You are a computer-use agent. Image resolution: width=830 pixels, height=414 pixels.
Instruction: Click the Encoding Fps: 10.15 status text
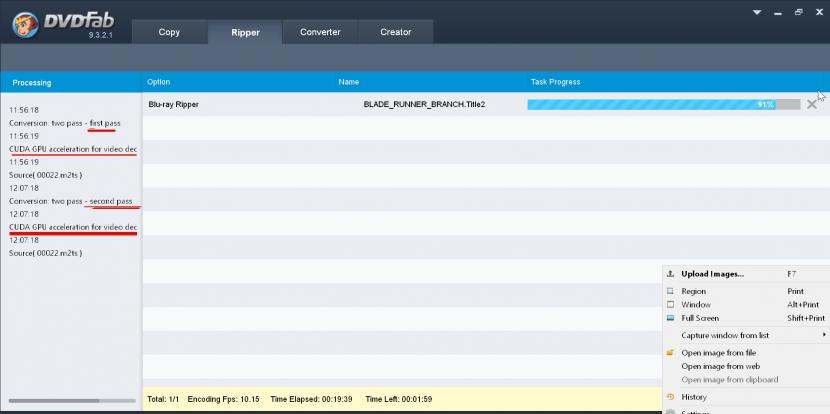tap(223, 399)
